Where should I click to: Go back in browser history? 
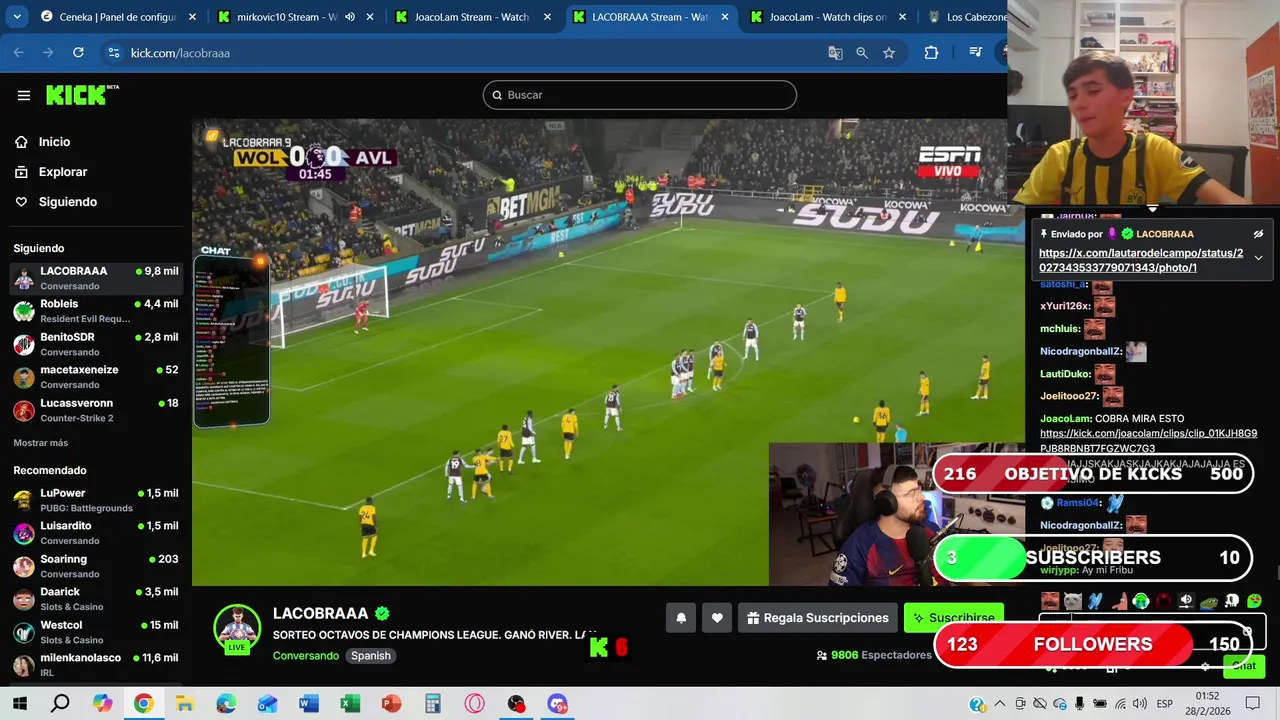[x=18, y=53]
